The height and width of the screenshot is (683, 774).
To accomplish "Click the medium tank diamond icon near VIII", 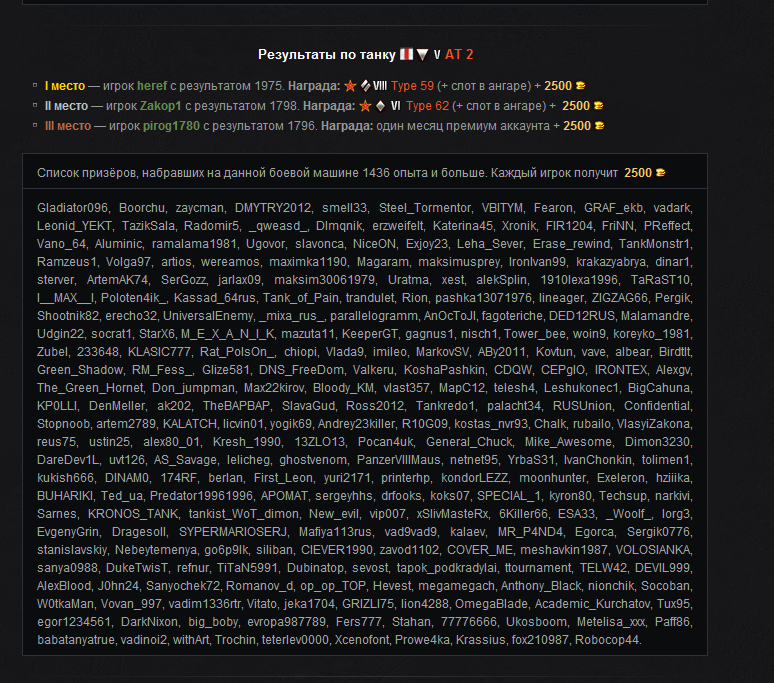I will click(x=366, y=86).
